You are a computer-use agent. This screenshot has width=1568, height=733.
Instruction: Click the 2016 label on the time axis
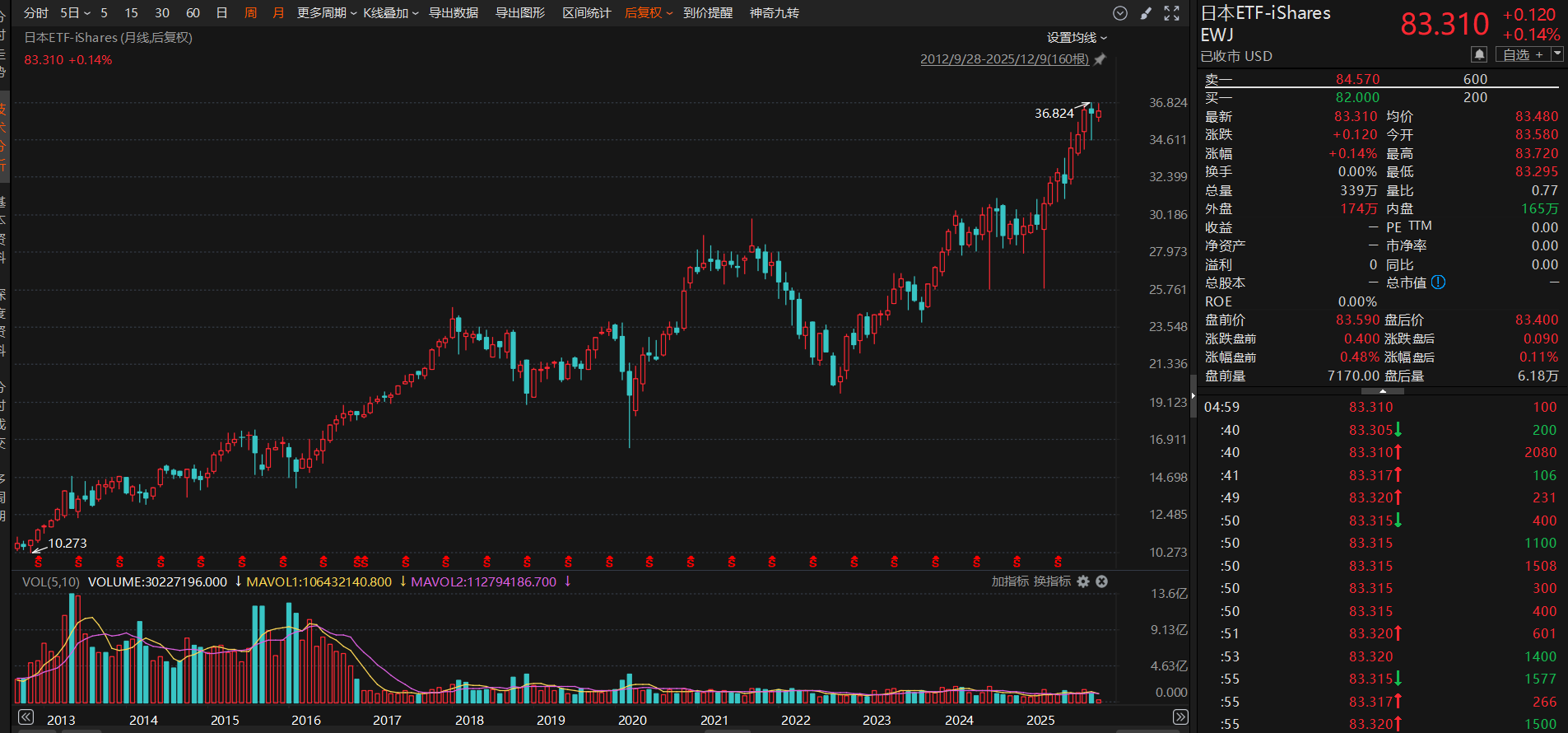click(x=306, y=720)
